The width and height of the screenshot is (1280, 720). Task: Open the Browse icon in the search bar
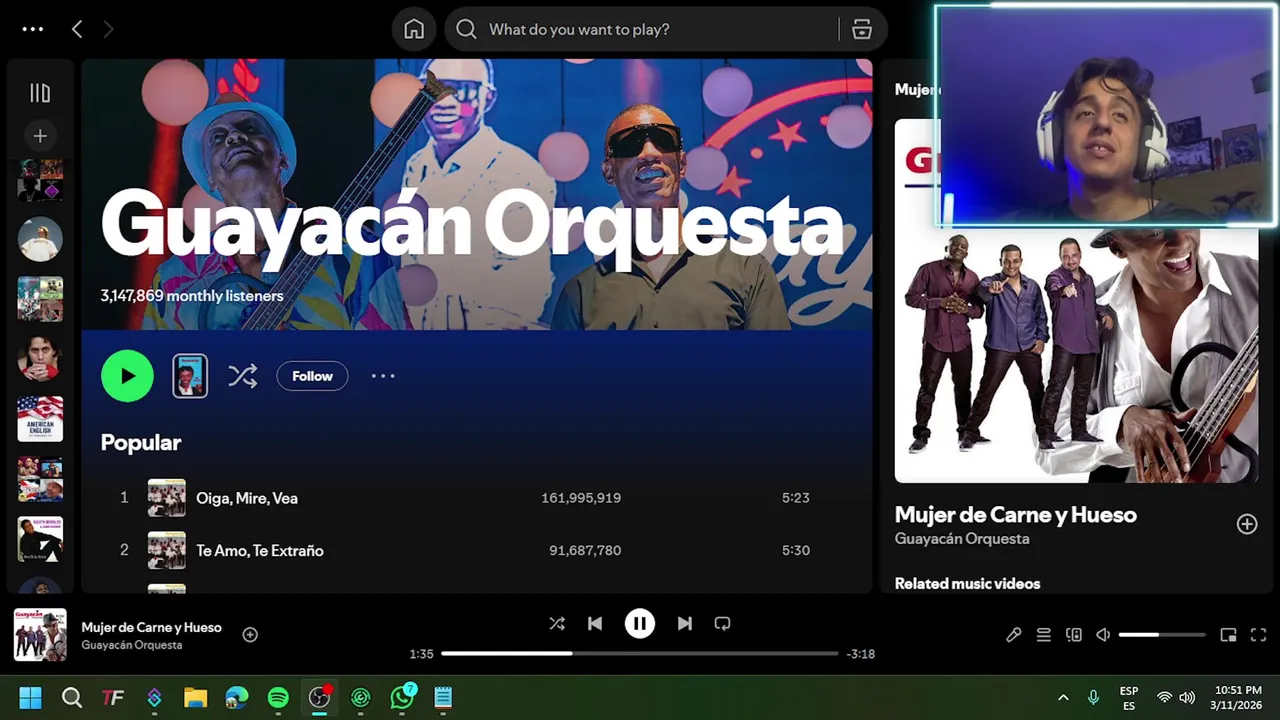pyautogui.click(x=862, y=29)
